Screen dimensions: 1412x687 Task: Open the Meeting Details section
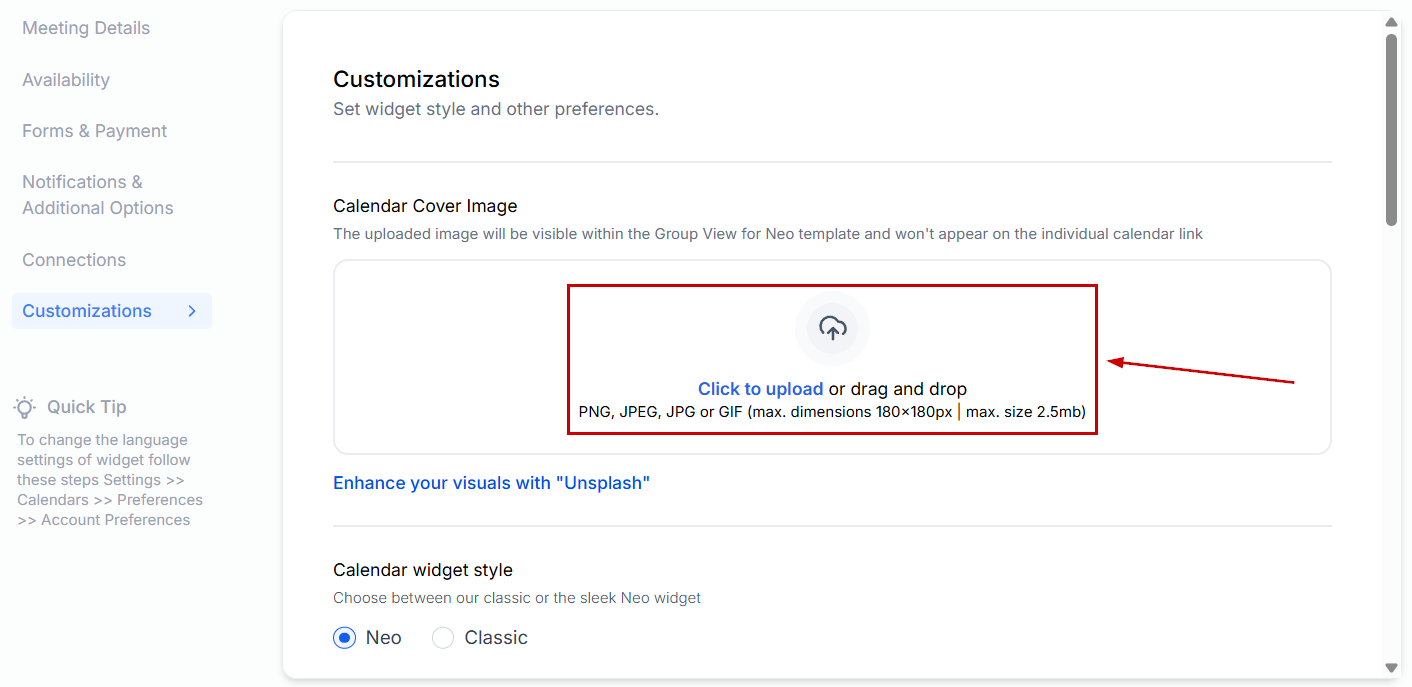[x=86, y=28]
